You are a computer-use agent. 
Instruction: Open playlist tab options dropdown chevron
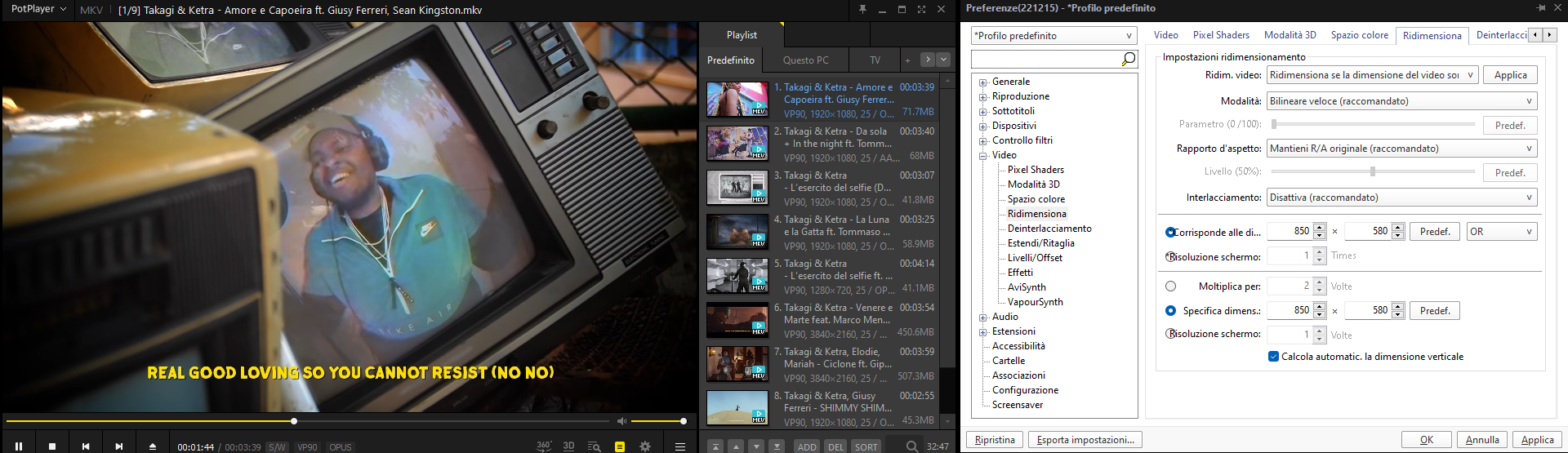pos(944,60)
